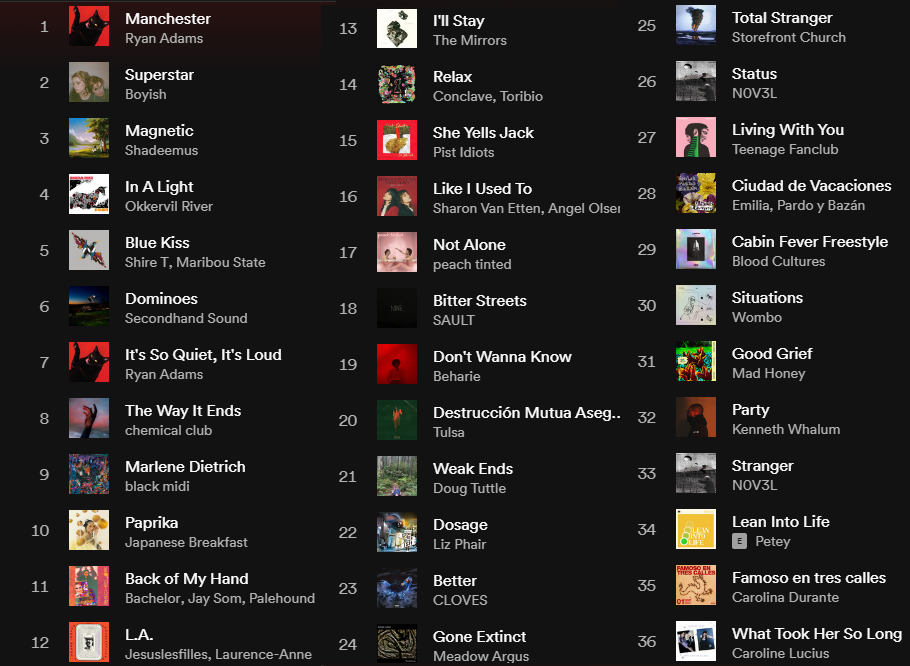Image resolution: width=910 pixels, height=666 pixels.
Task: Click the album art for Superstar by Boyish
Action: 89,83
